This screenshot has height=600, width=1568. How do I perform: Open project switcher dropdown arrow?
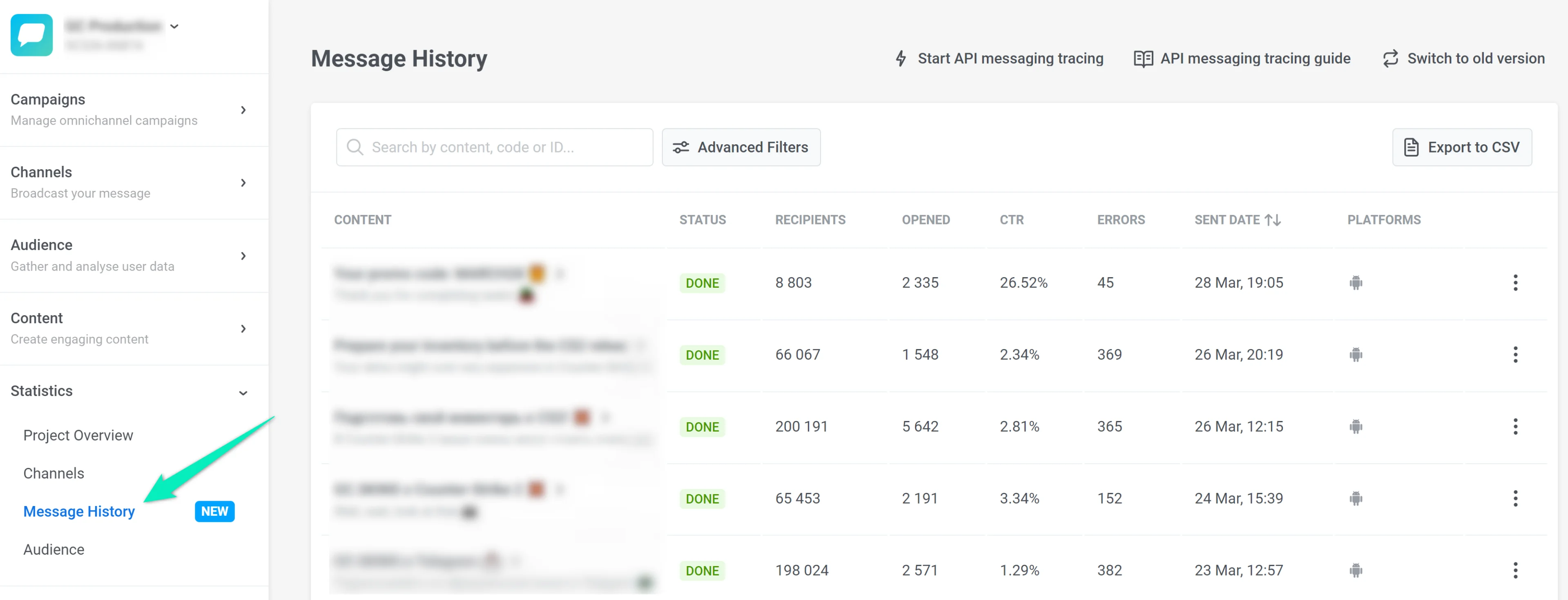click(x=175, y=26)
